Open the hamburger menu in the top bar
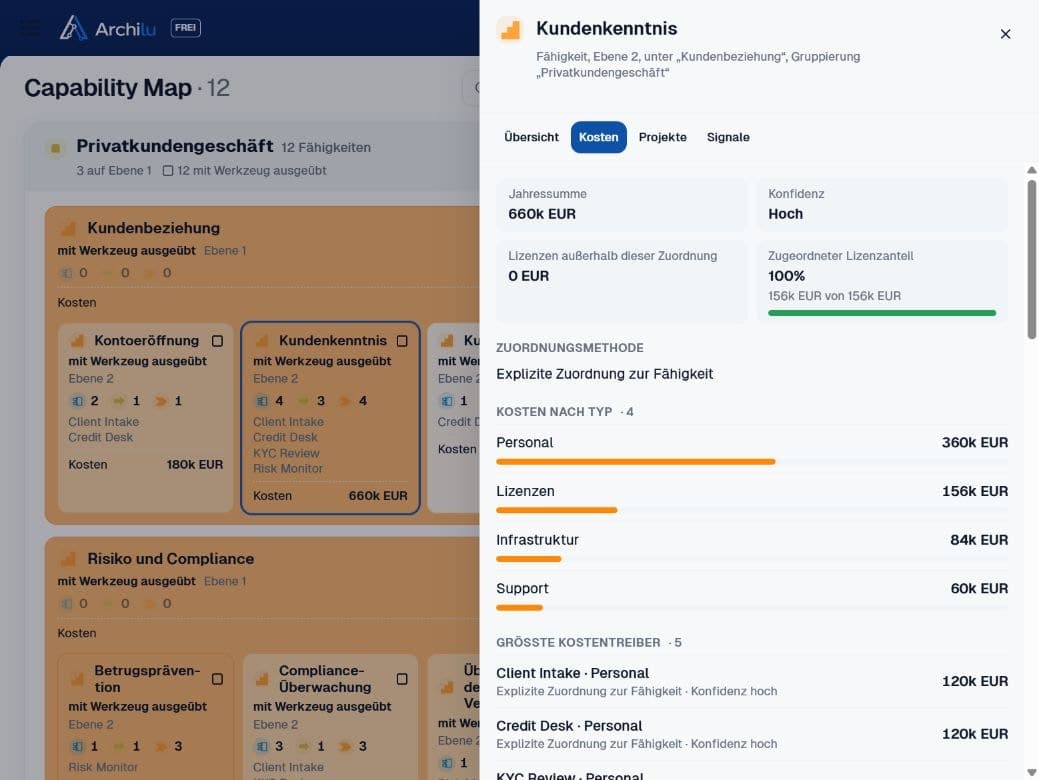The image size is (1039, 780). [30, 28]
